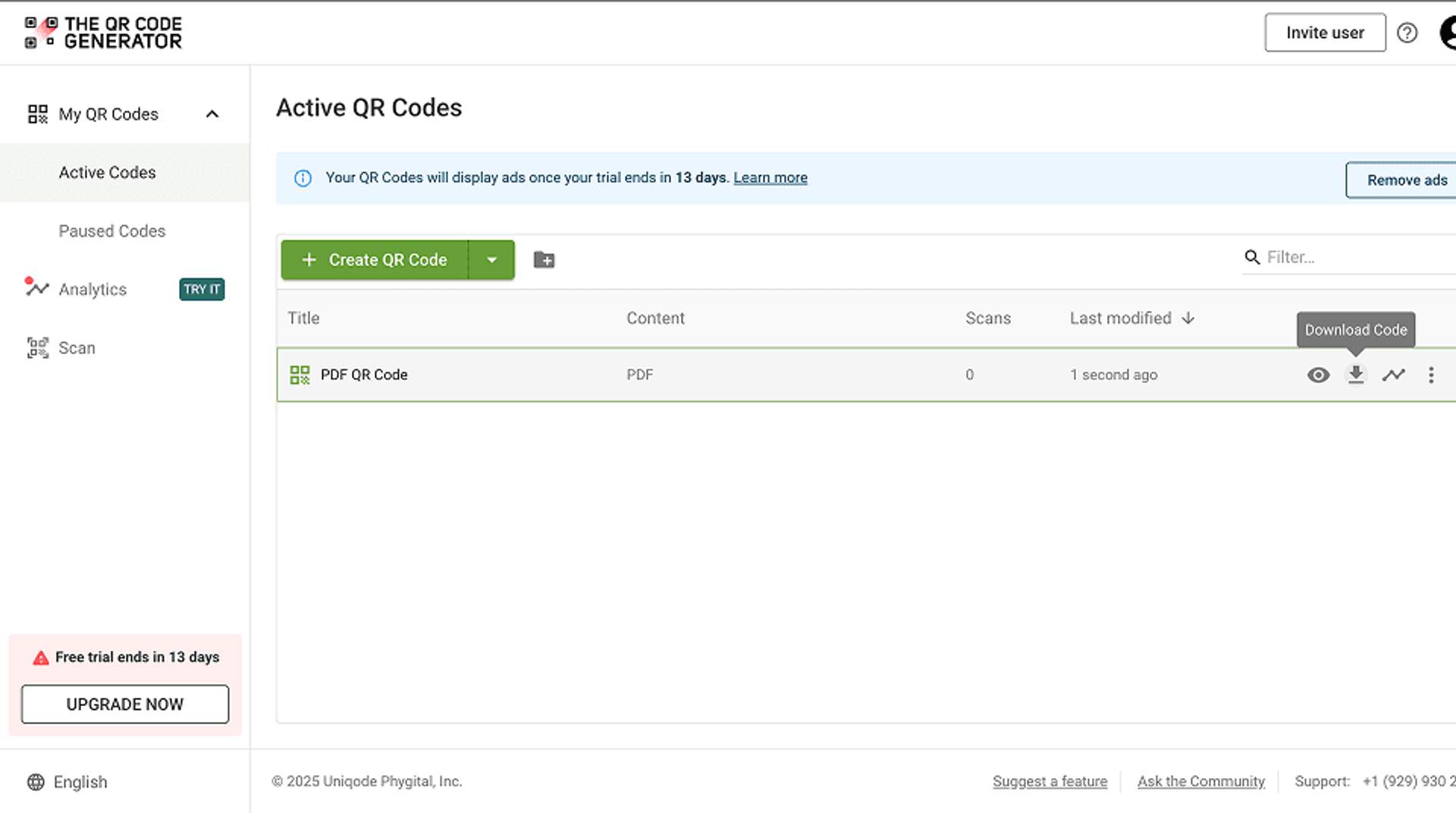Open the Ask the Community link
Screen dimensions: 1456x813
pos(1200,781)
